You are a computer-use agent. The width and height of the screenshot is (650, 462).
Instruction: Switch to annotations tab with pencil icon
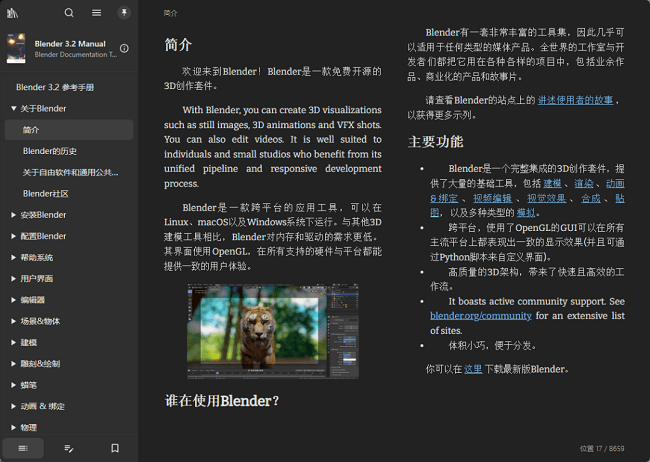(69, 448)
